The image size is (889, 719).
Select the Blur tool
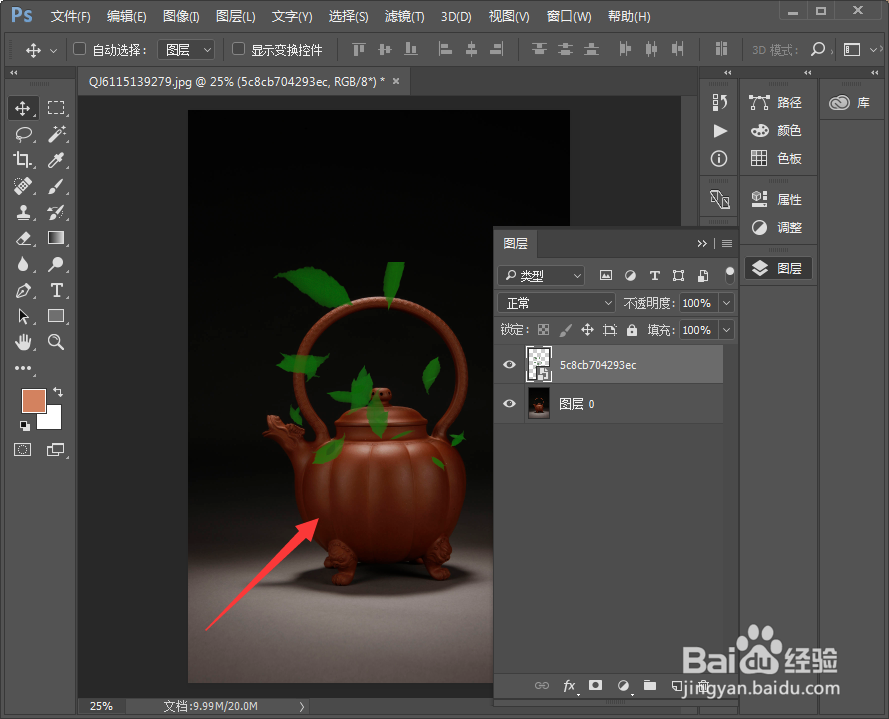pos(23,264)
